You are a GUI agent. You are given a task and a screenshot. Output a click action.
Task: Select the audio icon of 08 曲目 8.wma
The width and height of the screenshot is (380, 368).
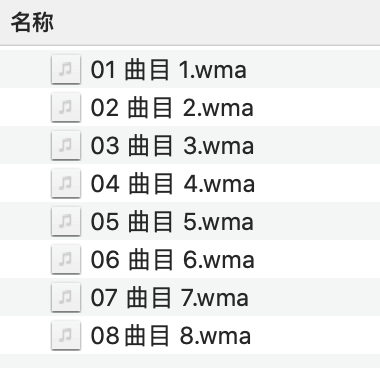click(x=66, y=335)
